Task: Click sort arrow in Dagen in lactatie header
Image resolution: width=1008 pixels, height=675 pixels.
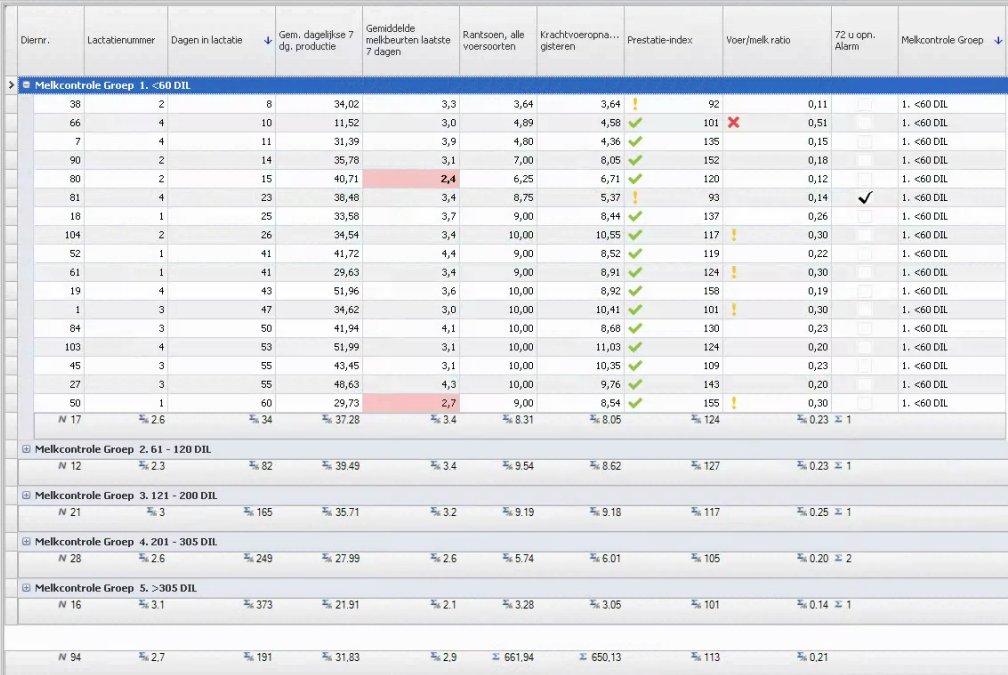Action: [268, 40]
